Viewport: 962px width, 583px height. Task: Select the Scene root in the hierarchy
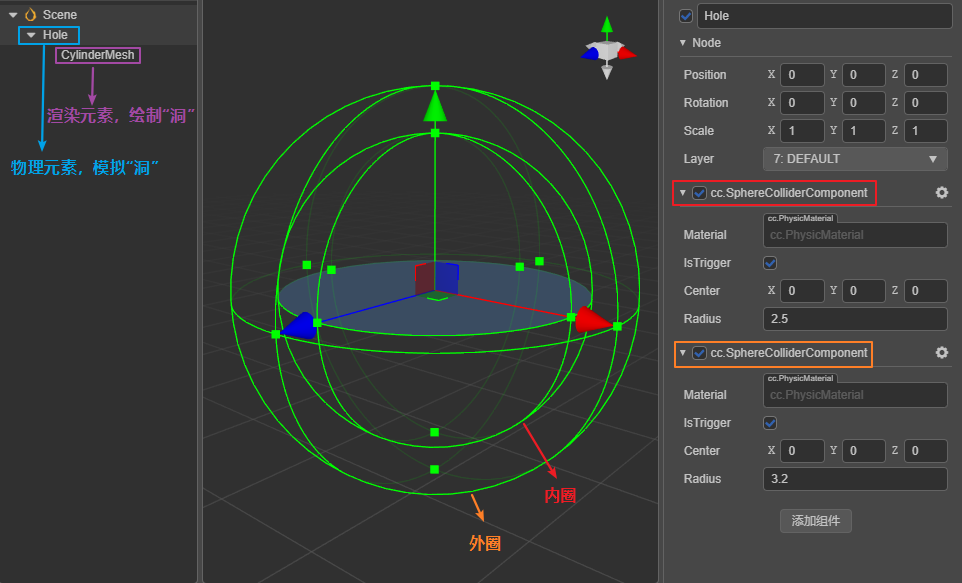(60, 14)
